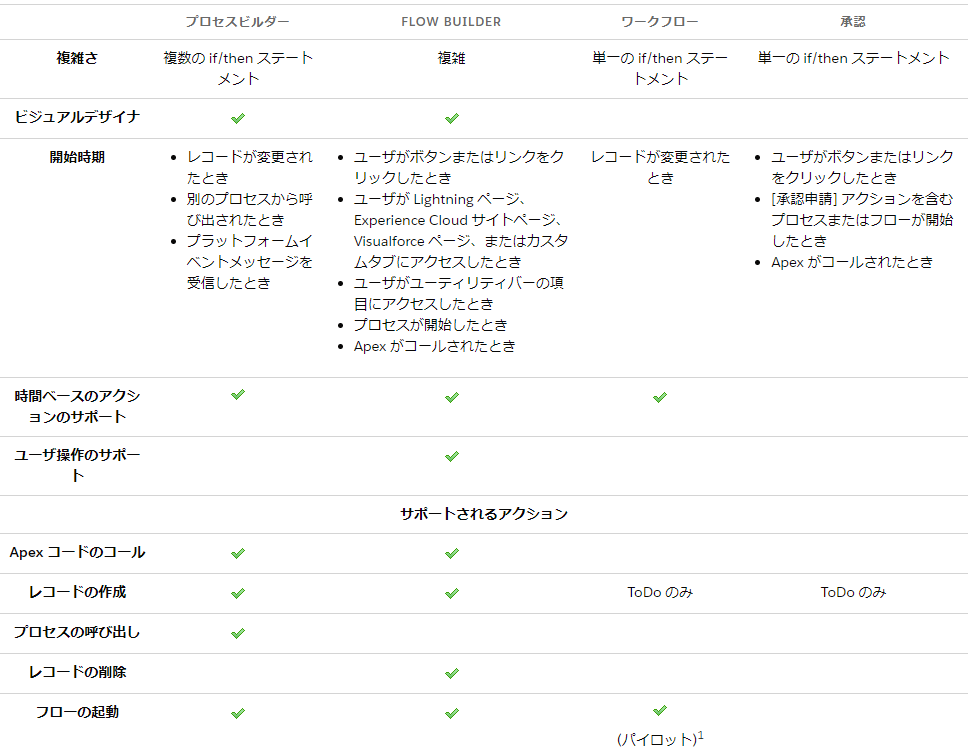Click 別のプロセスから呼び出されたとき bullet
Image resolution: width=977 pixels, height=753 pixels.
(x=249, y=209)
